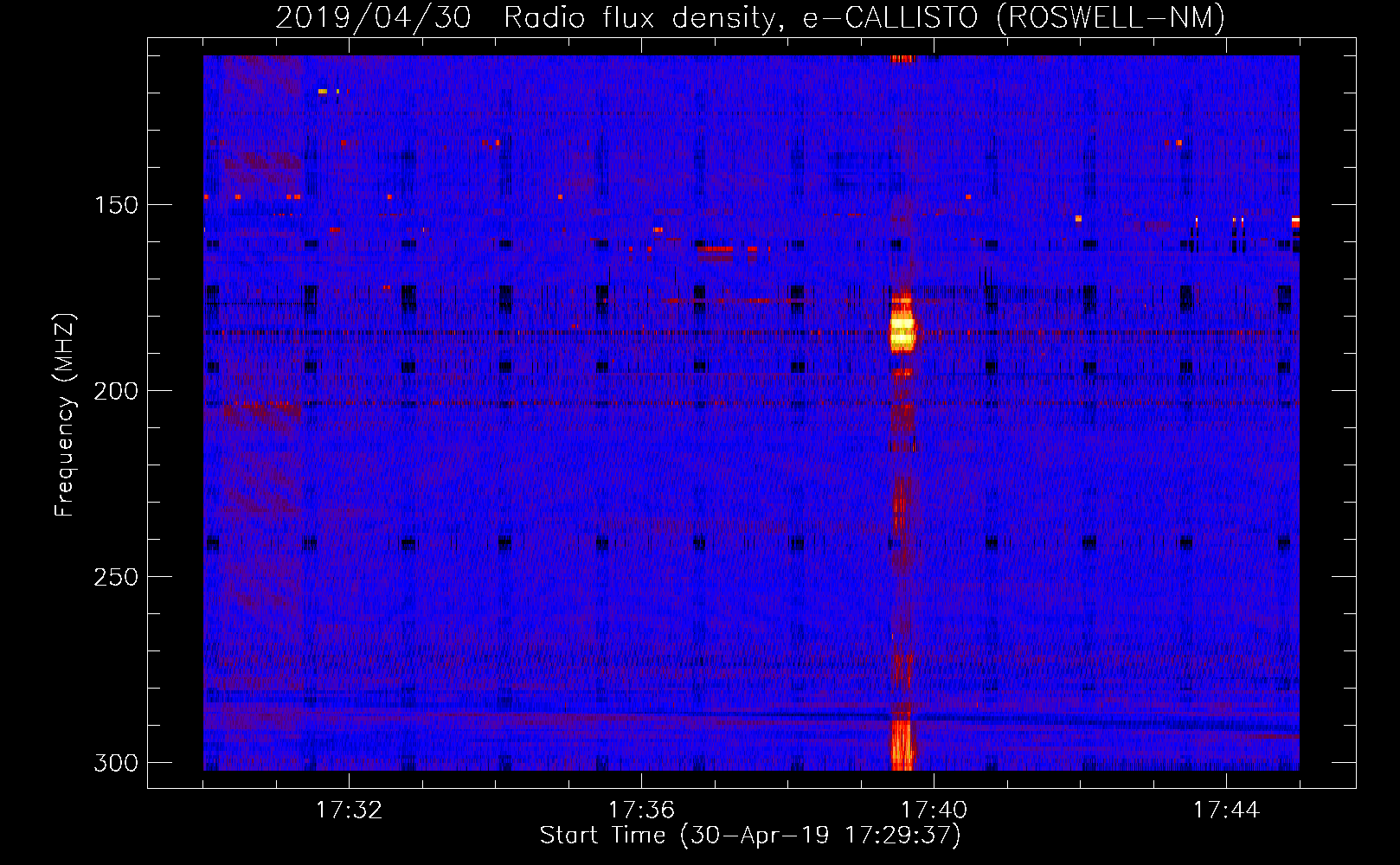Click the '17:40' time tick label
The height and width of the screenshot is (865, 1400).
click(x=934, y=811)
